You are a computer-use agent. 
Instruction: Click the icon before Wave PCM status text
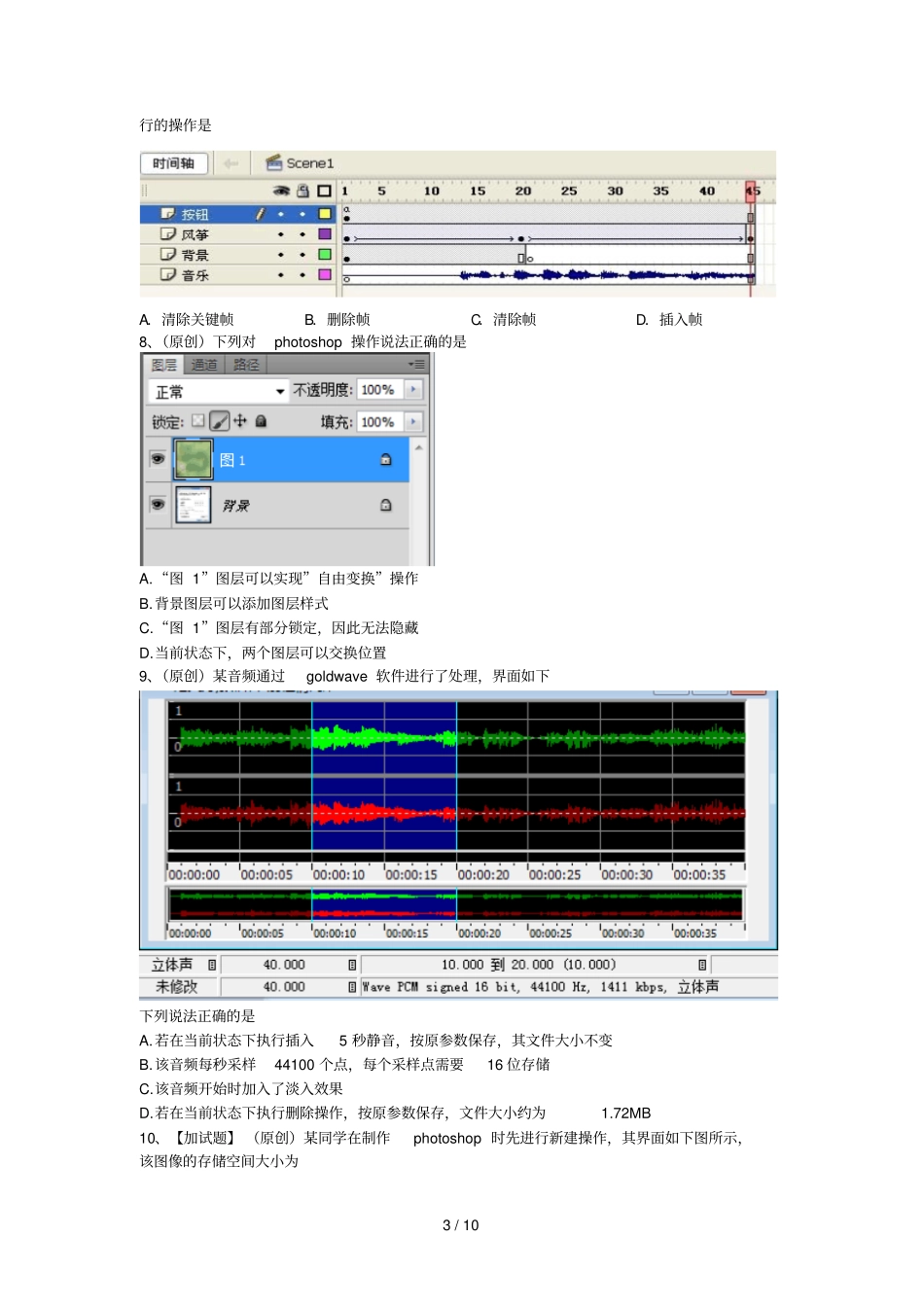(352, 987)
